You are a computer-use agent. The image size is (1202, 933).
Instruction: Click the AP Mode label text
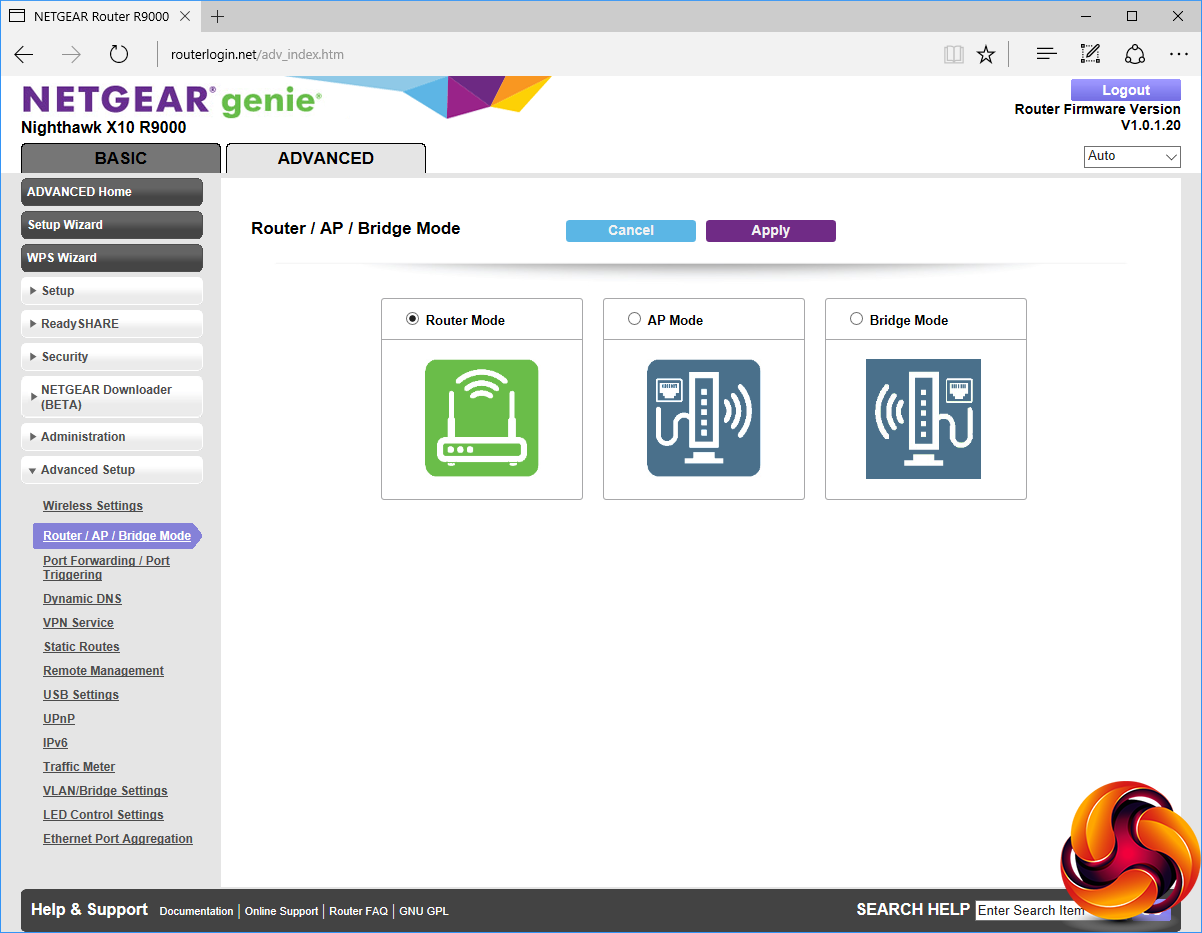point(675,320)
